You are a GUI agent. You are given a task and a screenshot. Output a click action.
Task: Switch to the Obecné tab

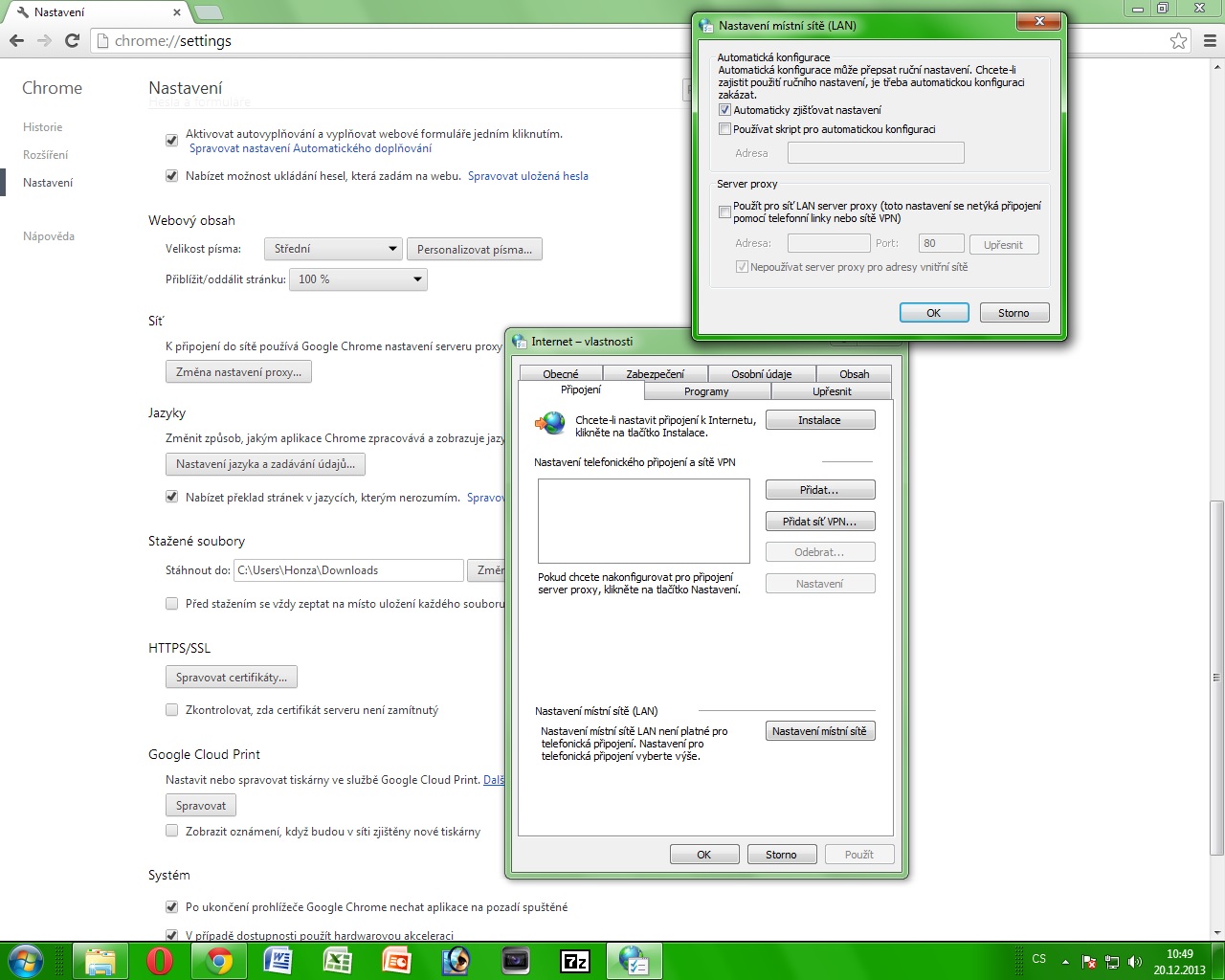tap(561, 374)
